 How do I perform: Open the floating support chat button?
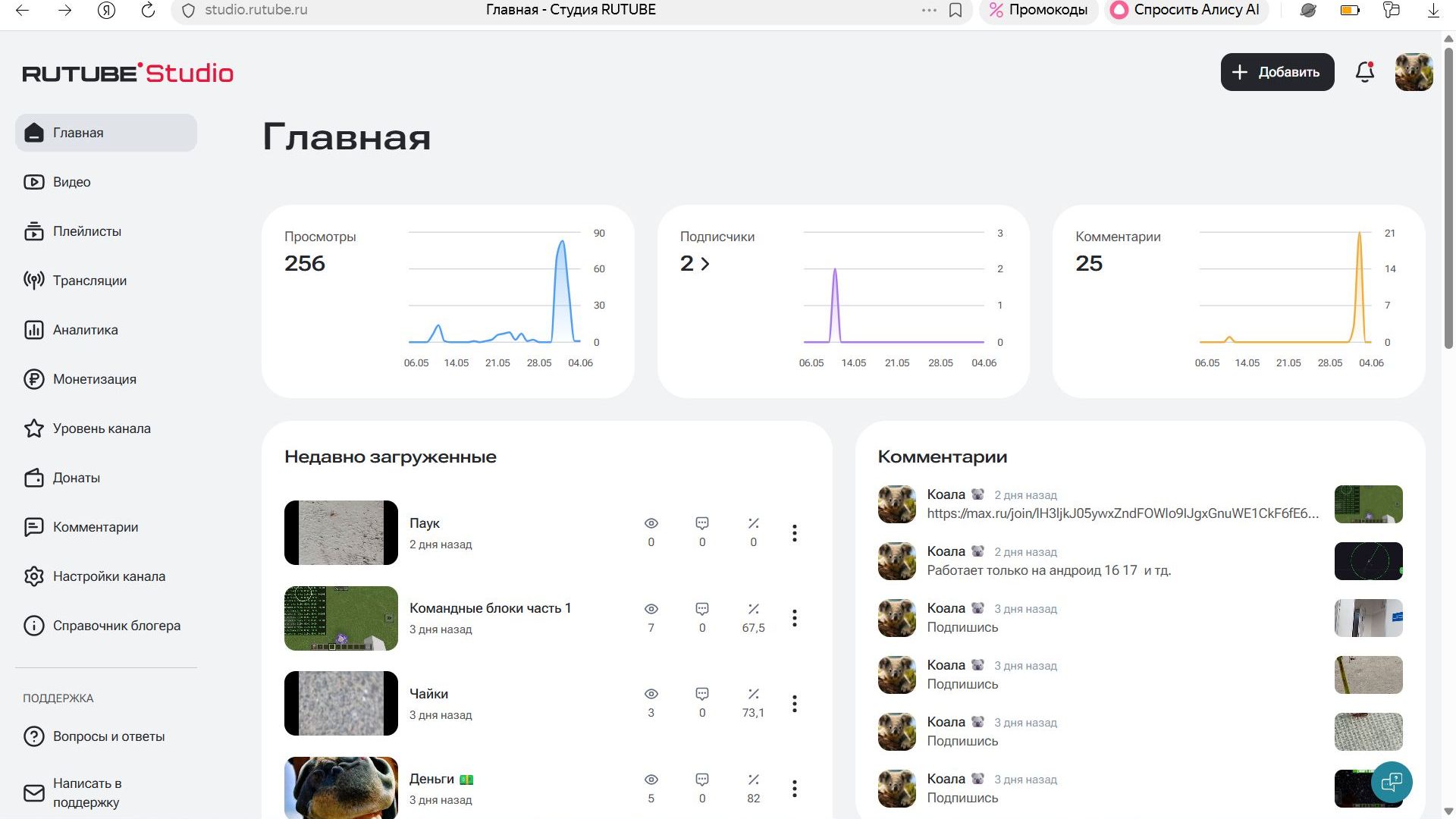[x=1392, y=782]
